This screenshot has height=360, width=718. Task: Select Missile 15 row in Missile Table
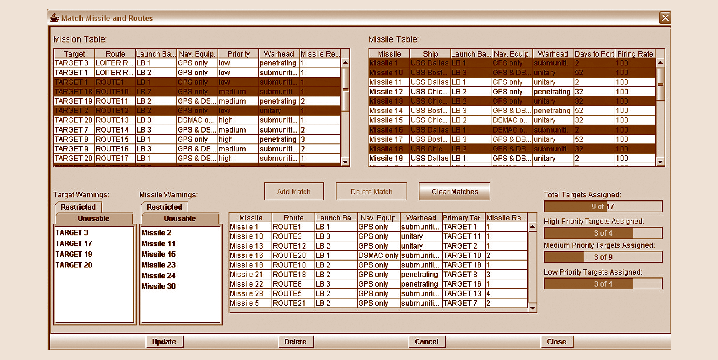[512, 120]
